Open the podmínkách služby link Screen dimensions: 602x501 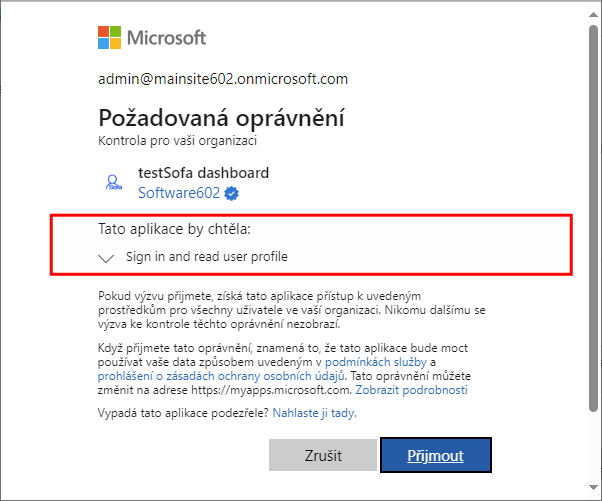click(376, 362)
